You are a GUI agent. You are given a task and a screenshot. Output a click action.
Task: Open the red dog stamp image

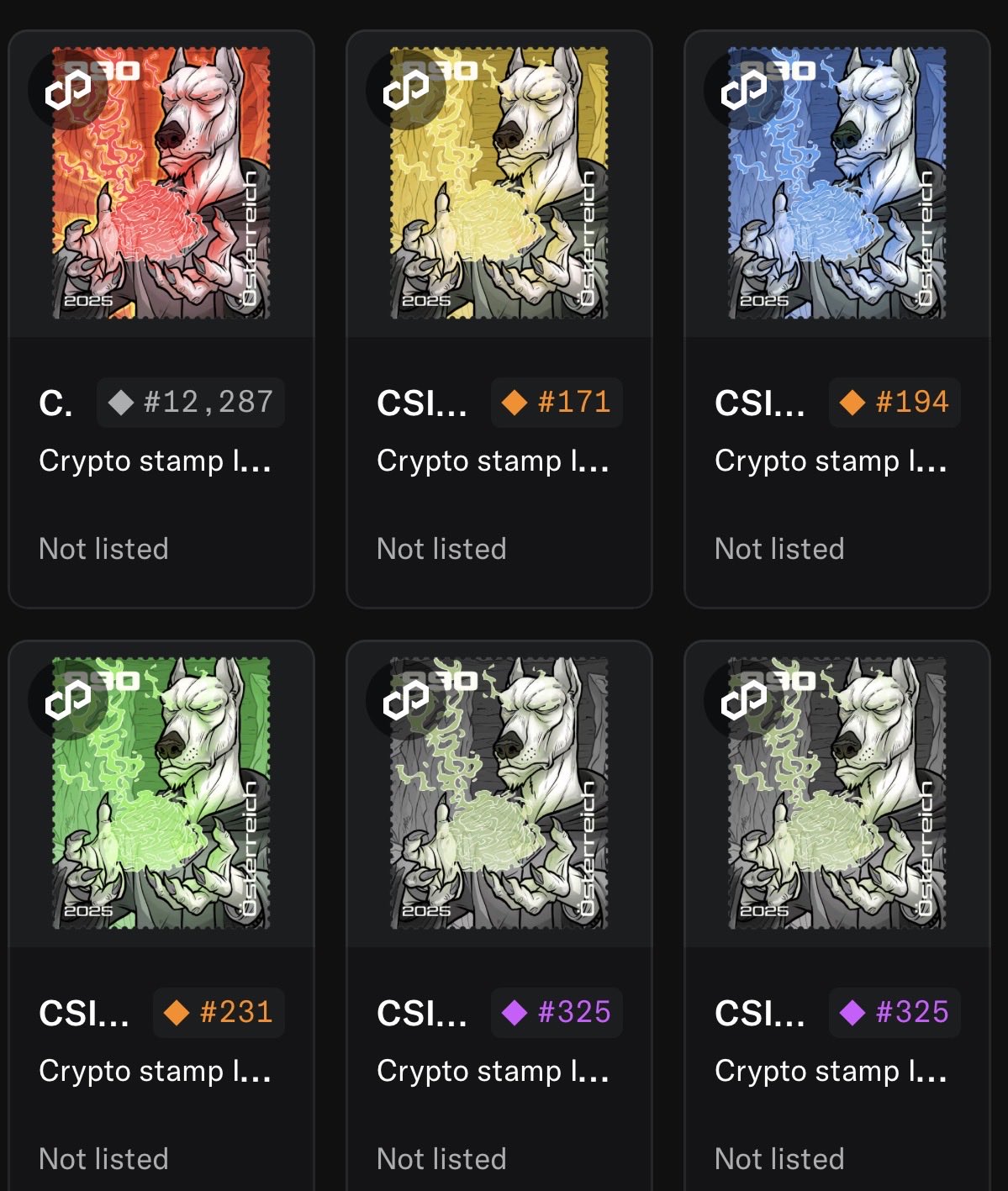pos(161,183)
